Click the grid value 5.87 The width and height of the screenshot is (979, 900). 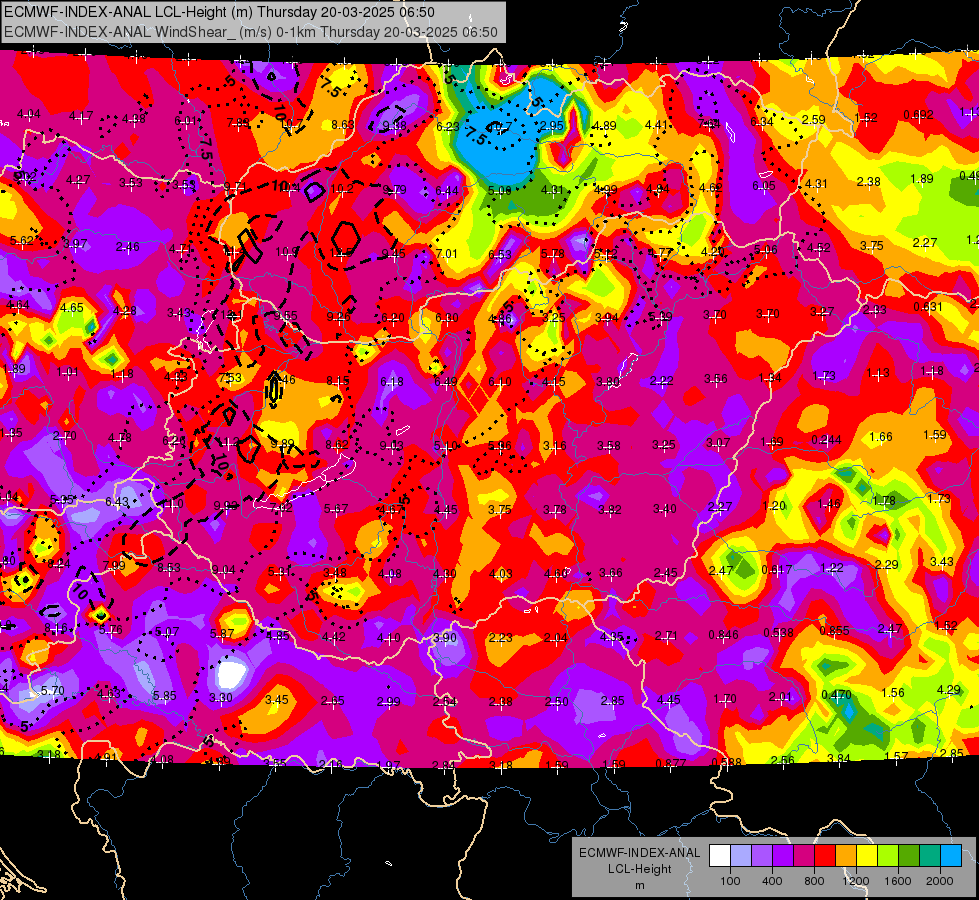222,633
